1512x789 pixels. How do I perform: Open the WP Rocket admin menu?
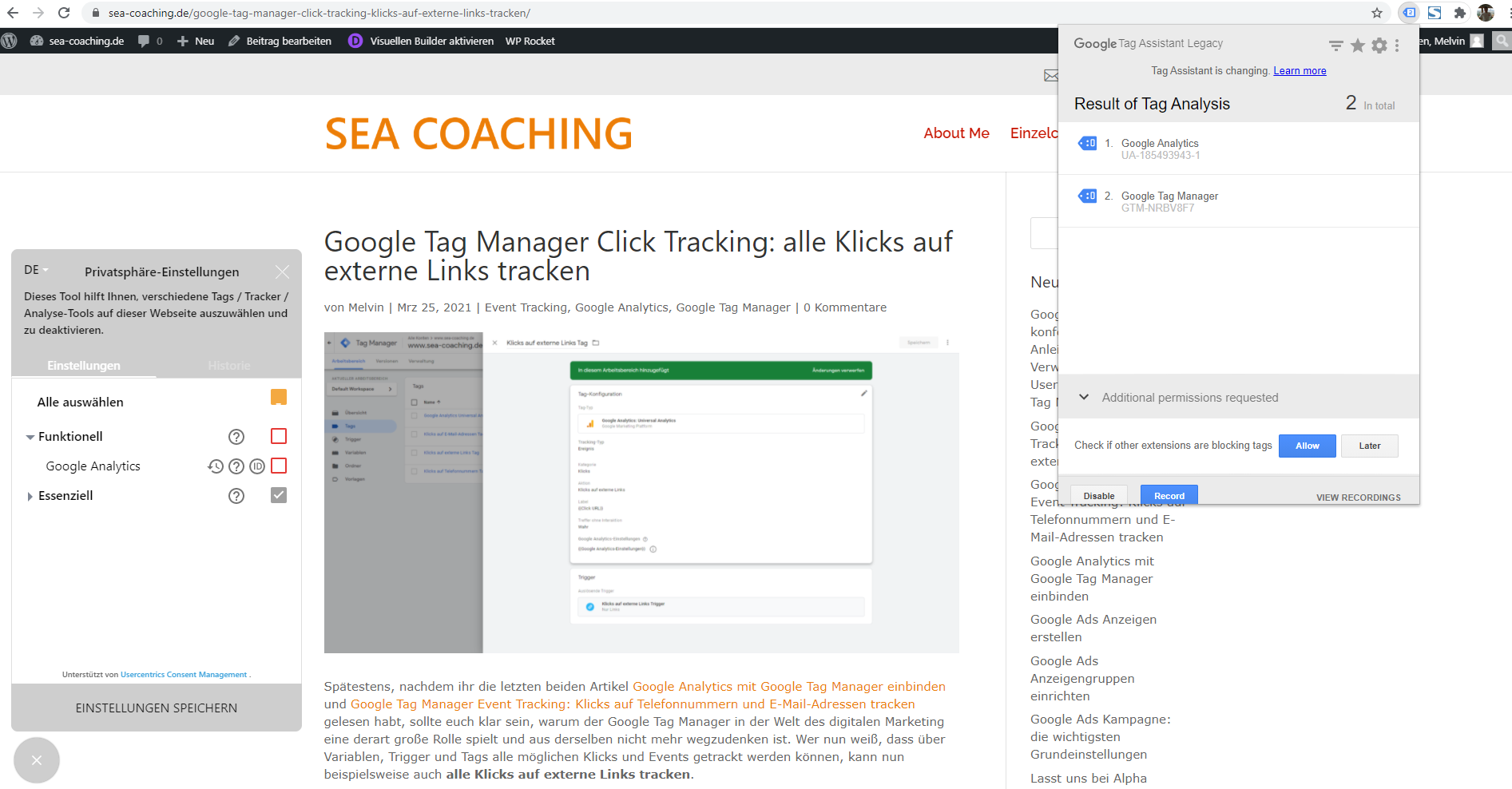[x=530, y=41]
